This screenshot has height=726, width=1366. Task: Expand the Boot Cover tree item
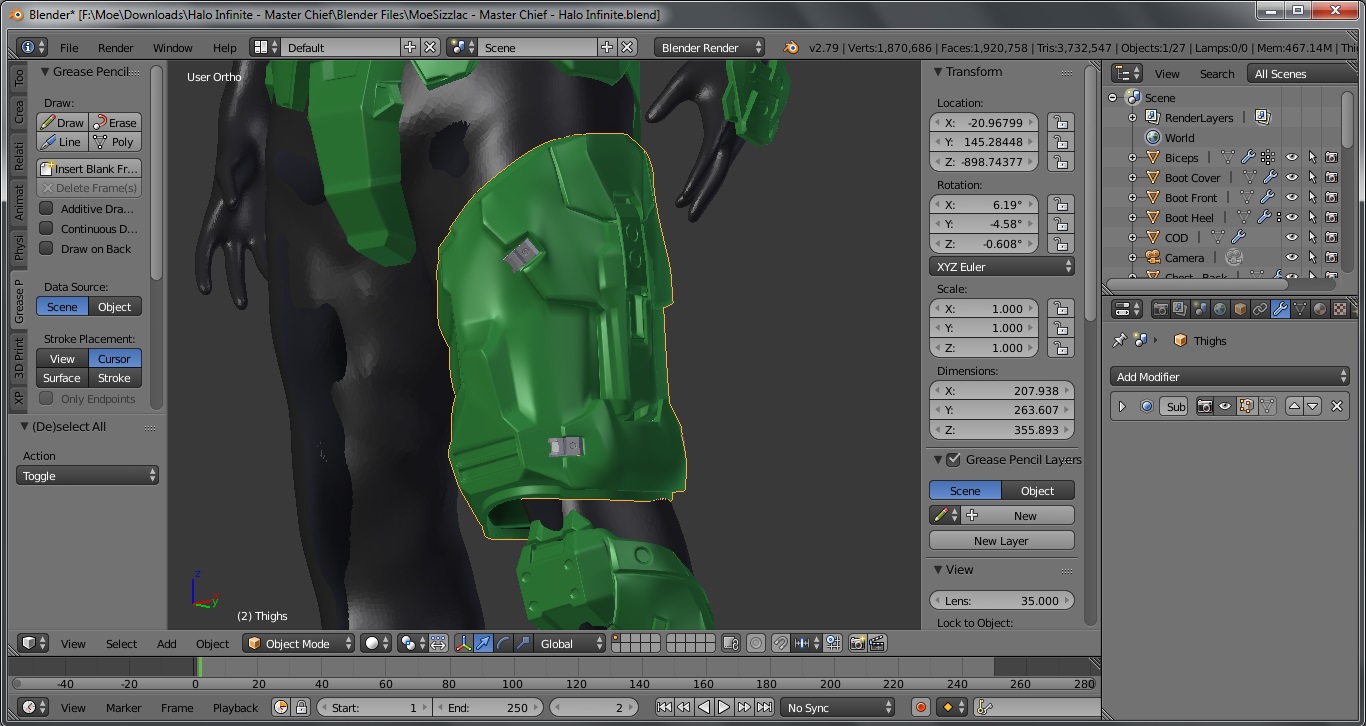coord(1132,178)
